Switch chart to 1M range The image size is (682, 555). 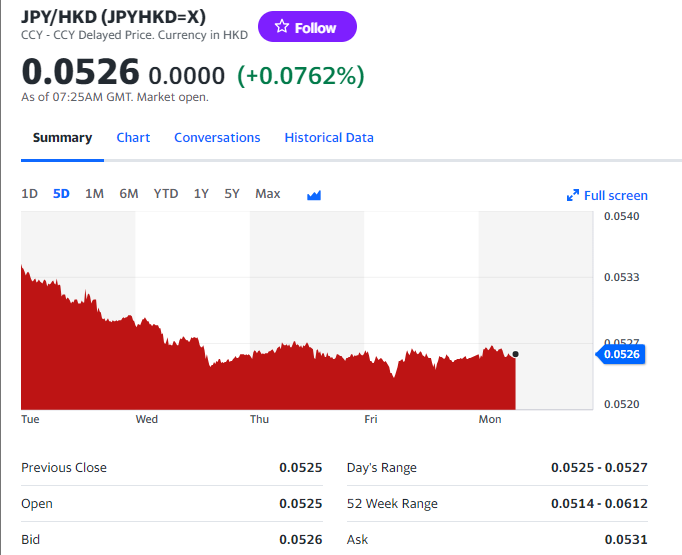coord(94,194)
